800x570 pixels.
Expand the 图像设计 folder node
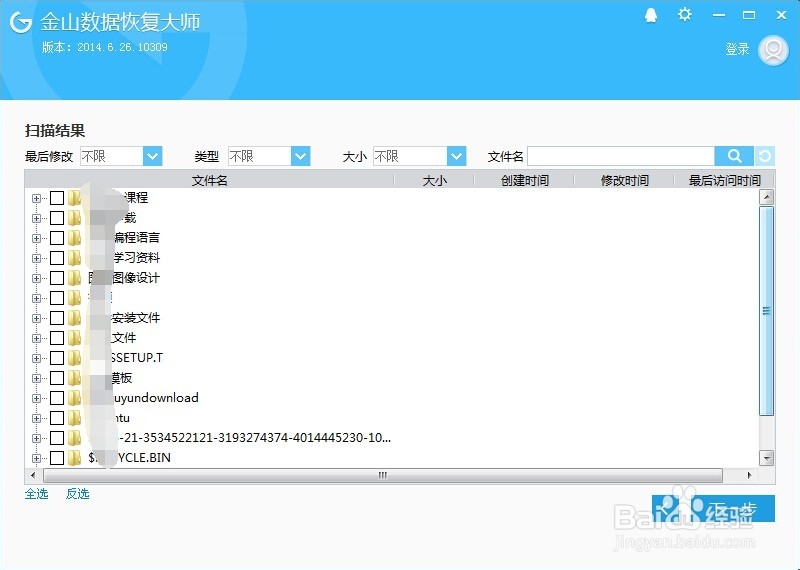point(36,278)
